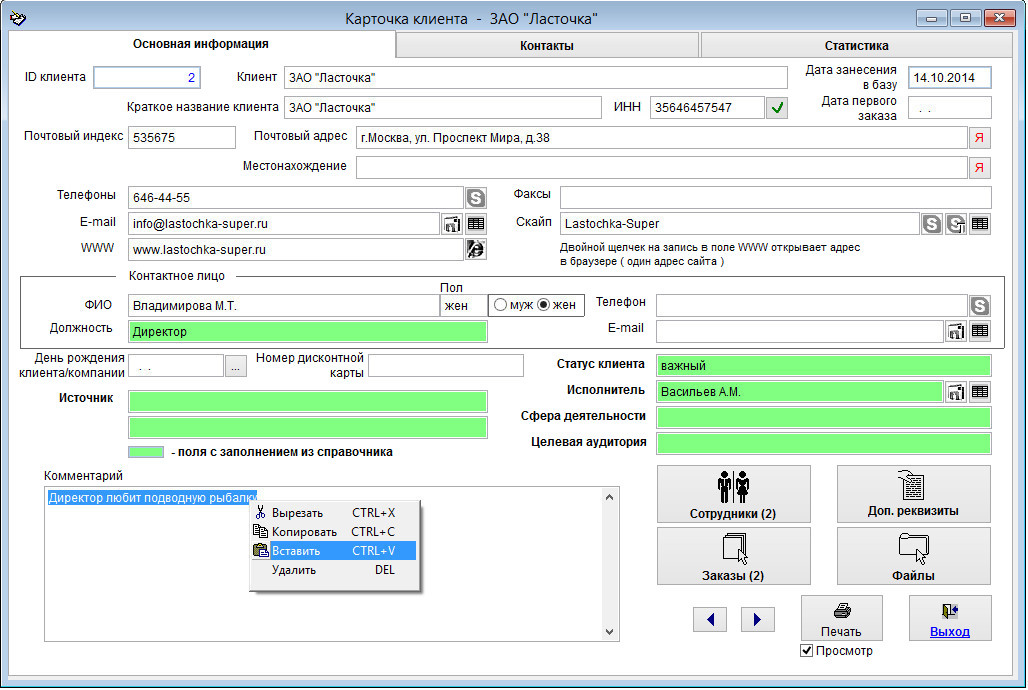The height and width of the screenshot is (690, 1028).
Task: Click Yandex map icon next to Почтовый адрес
Action: (x=980, y=138)
